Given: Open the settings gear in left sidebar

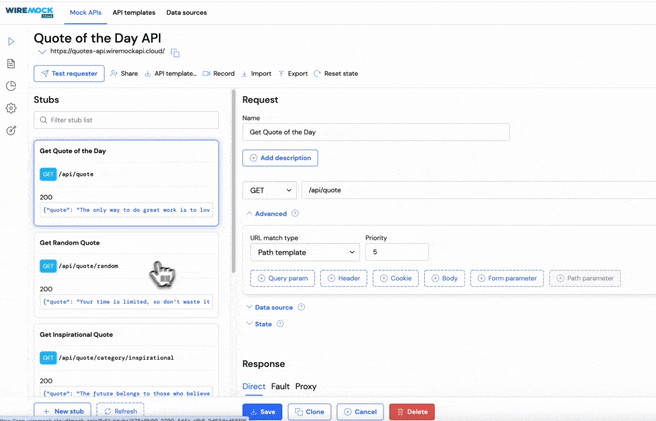Looking at the screenshot, I should pyautogui.click(x=11, y=108).
